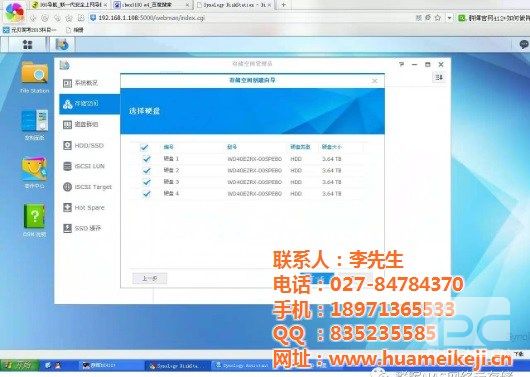Toggle checkbox for disk 3
530x377 pixels.
[x=146, y=182]
